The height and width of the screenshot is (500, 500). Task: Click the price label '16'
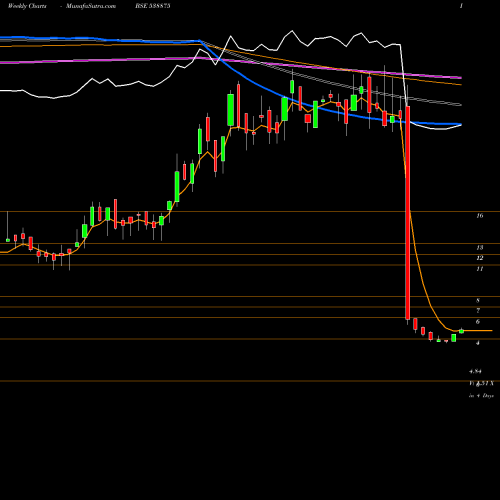(480, 216)
